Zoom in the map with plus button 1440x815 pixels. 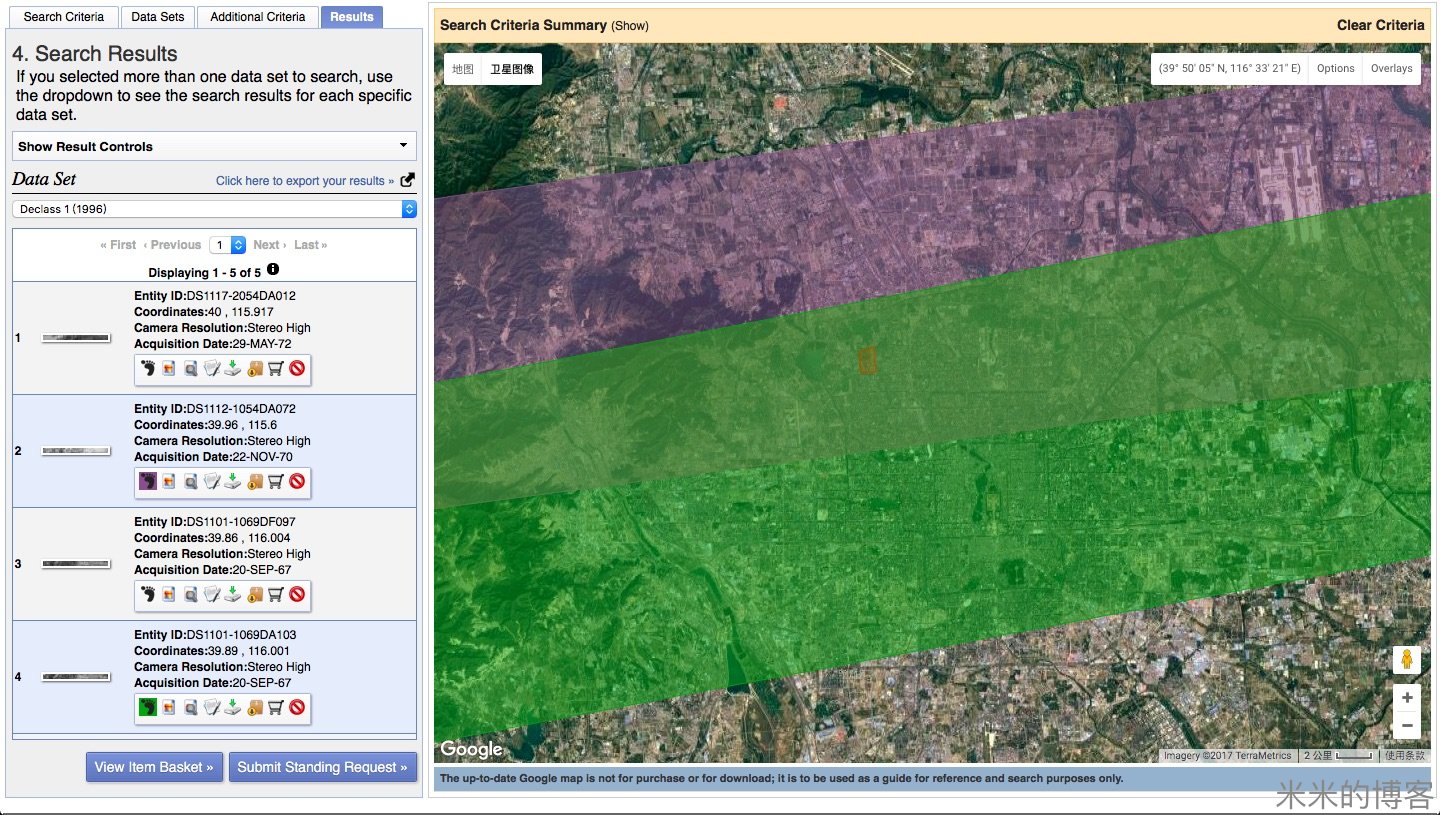1406,698
